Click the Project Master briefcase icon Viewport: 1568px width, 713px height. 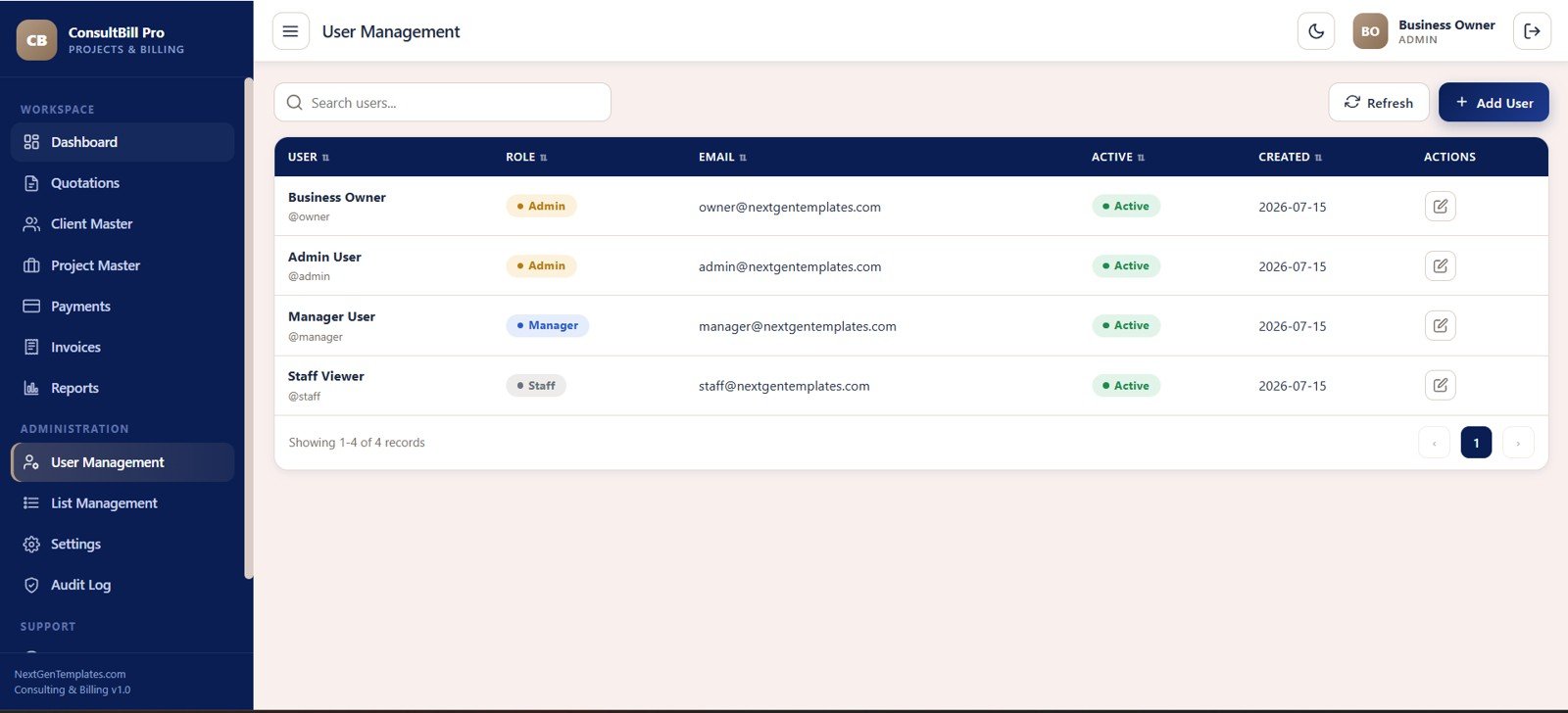tap(31, 265)
